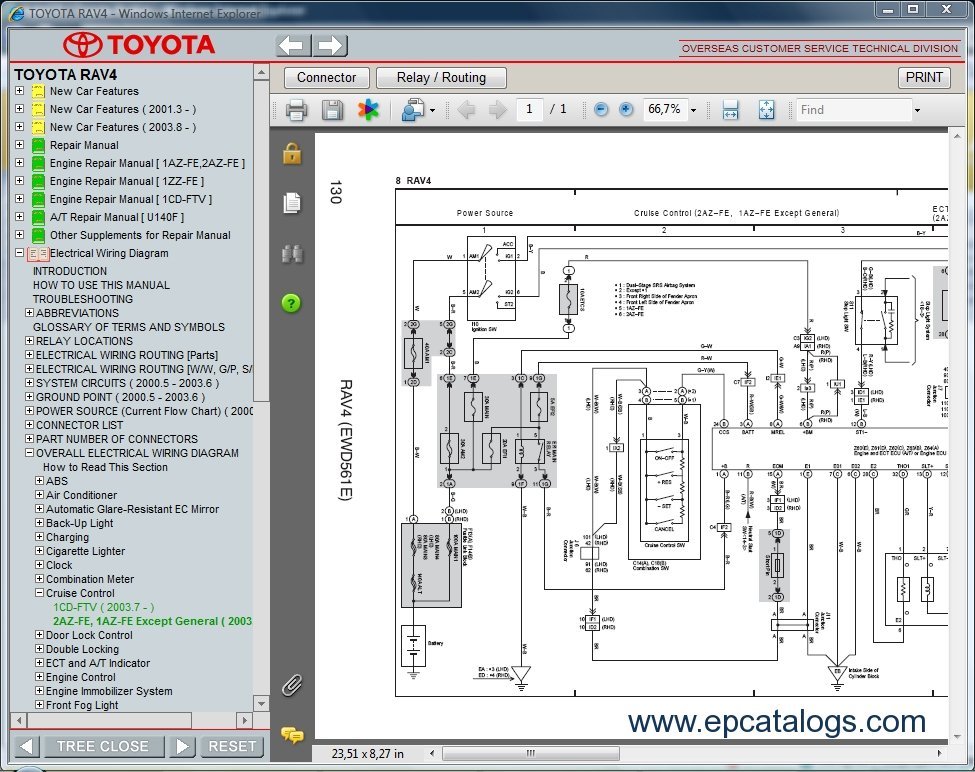The width and height of the screenshot is (975, 772).
Task: Collapse the OVERALL ELECTRICAL WIRING DIAGRAM node
Action: [x=29, y=453]
